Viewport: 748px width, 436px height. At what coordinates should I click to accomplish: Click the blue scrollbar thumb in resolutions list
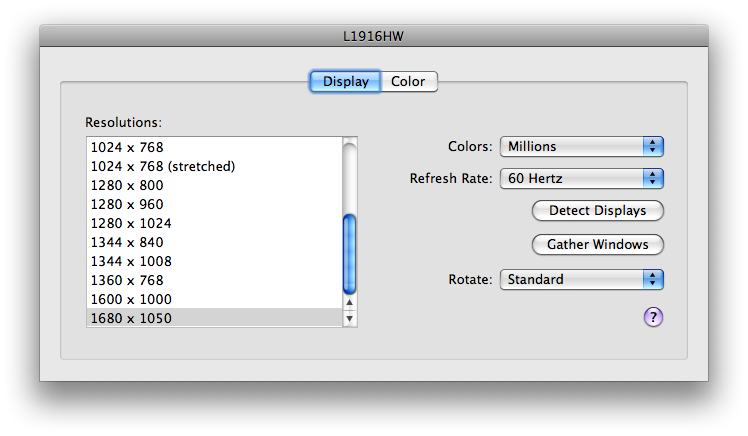(x=350, y=254)
